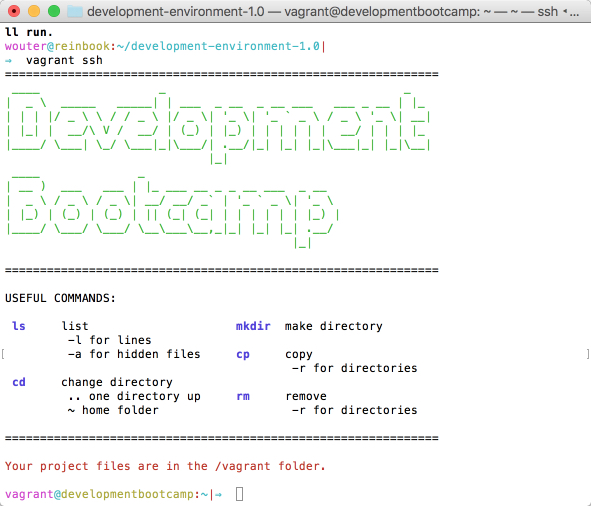This screenshot has width=591, height=506.
Task: Click the green zoom window button
Action: 54,11
